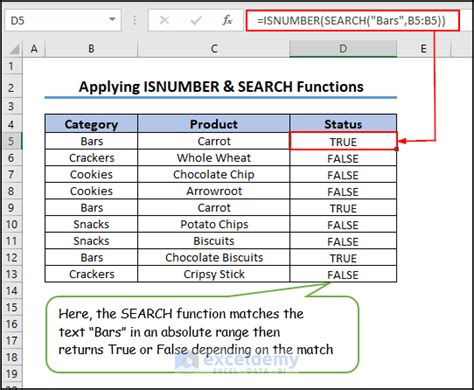Screen dimensions: 474x390
Task: Select FALSE status in row 10
Action: point(343,225)
